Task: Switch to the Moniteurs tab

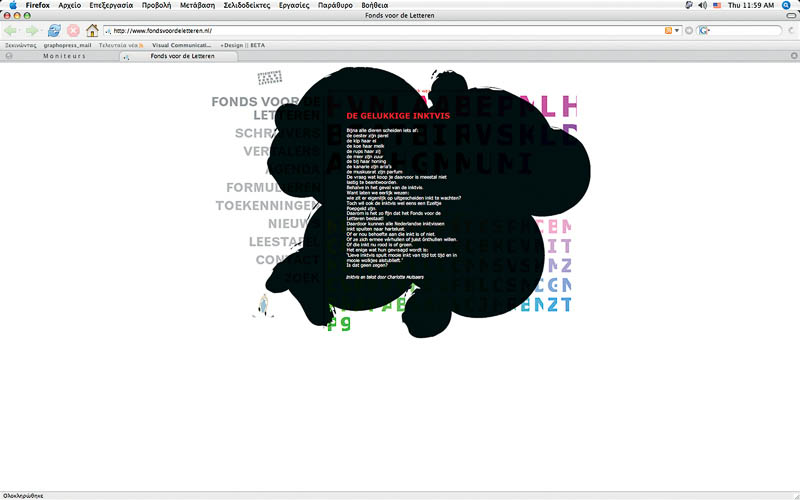Action: [64, 56]
